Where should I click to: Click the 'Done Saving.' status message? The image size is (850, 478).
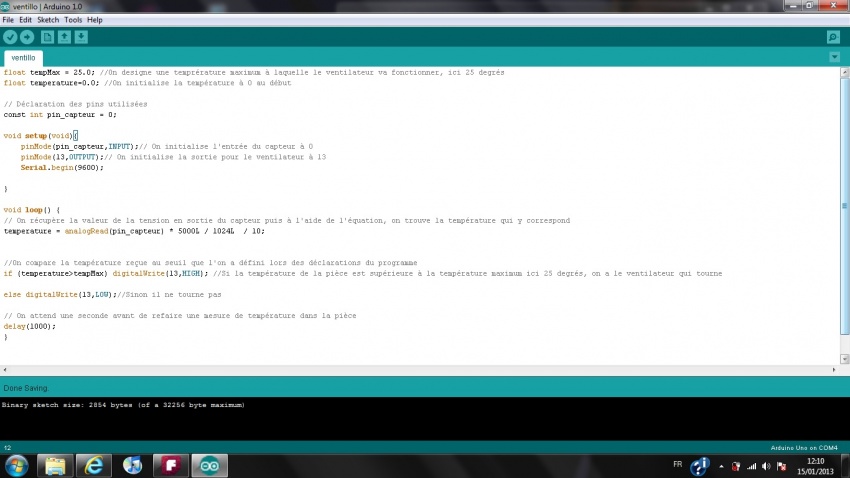click(26, 388)
